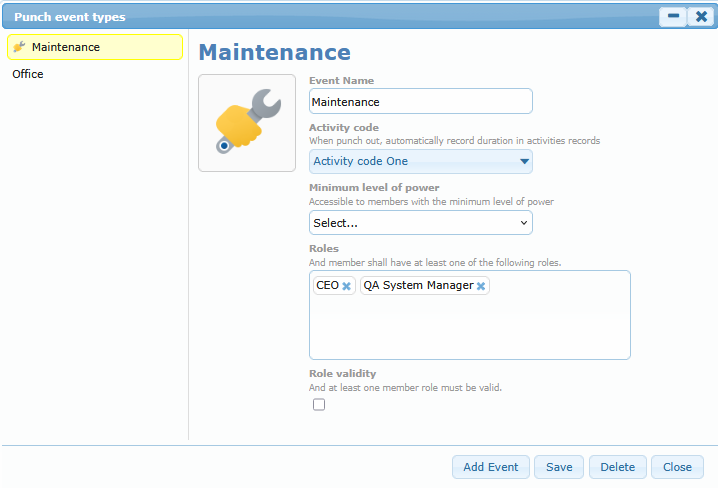Click empty area in Roles box
Screen dimensions: 718x488
pos(470,330)
